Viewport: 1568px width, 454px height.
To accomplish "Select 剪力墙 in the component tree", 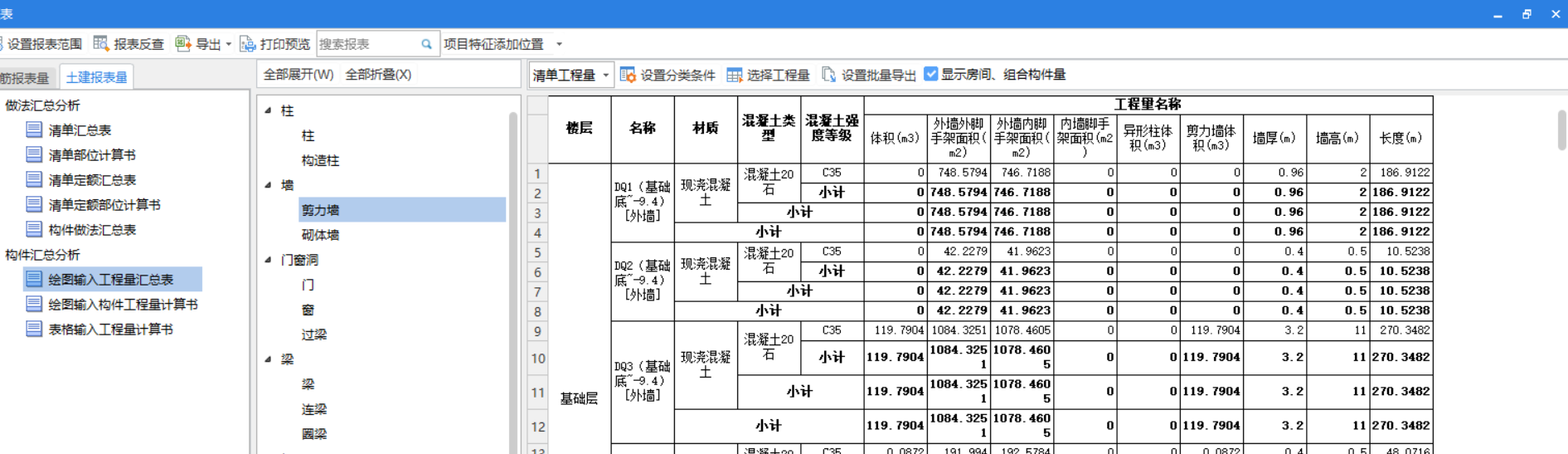I will click(320, 210).
